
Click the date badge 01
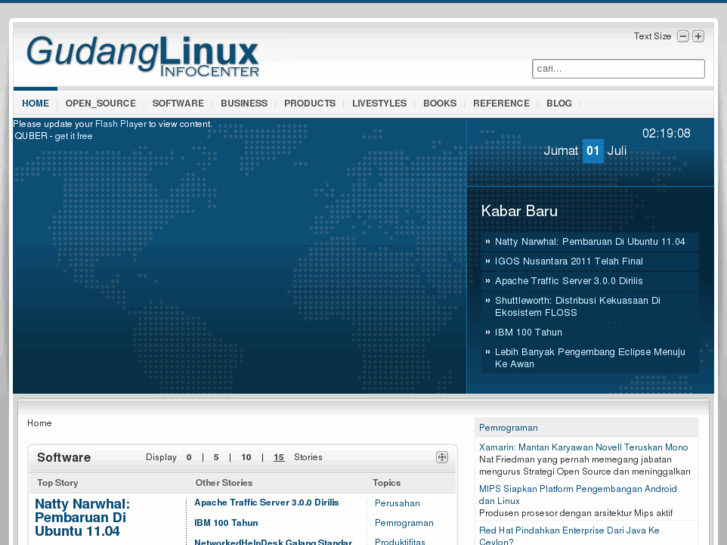click(593, 151)
